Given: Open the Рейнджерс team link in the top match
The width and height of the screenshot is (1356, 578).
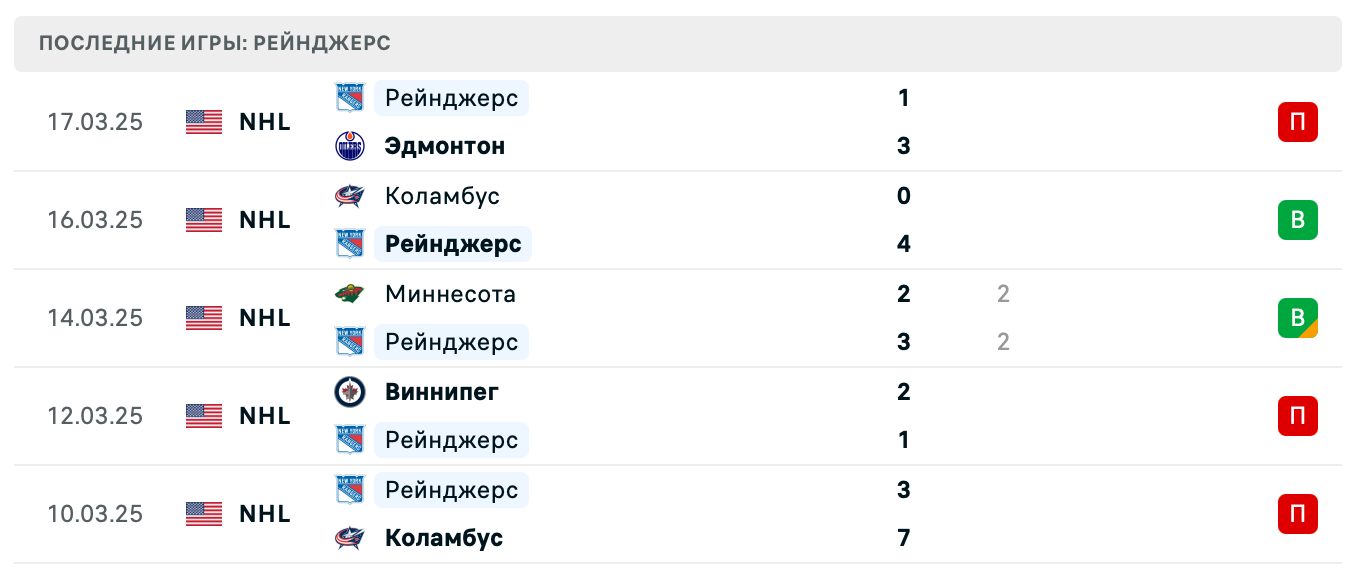Looking at the screenshot, I should point(450,97).
